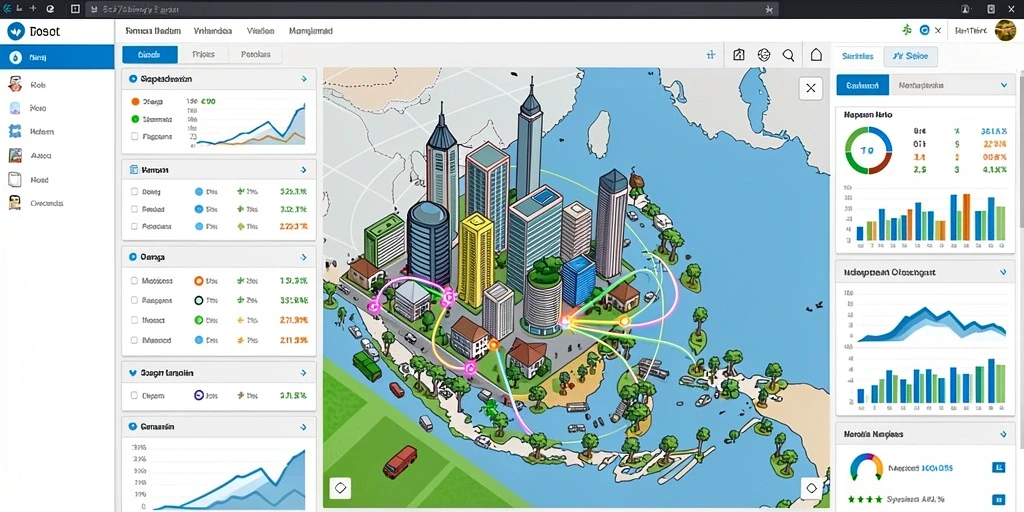Click the bookmark star in the address bar
The height and width of the screenshot is (512, 1024).
pyautogui.click(x=769, y=9)
